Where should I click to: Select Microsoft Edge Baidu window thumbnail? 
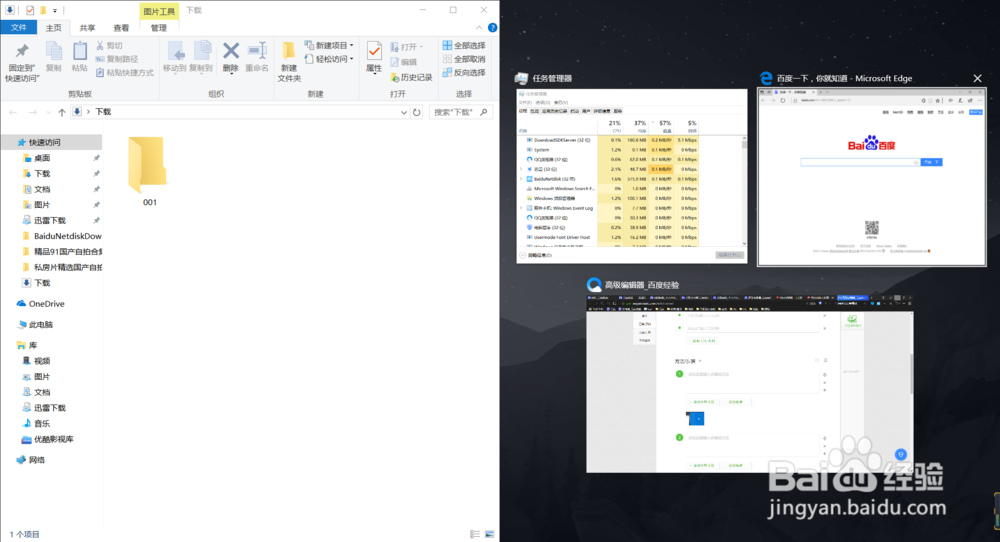coord(871,177)
